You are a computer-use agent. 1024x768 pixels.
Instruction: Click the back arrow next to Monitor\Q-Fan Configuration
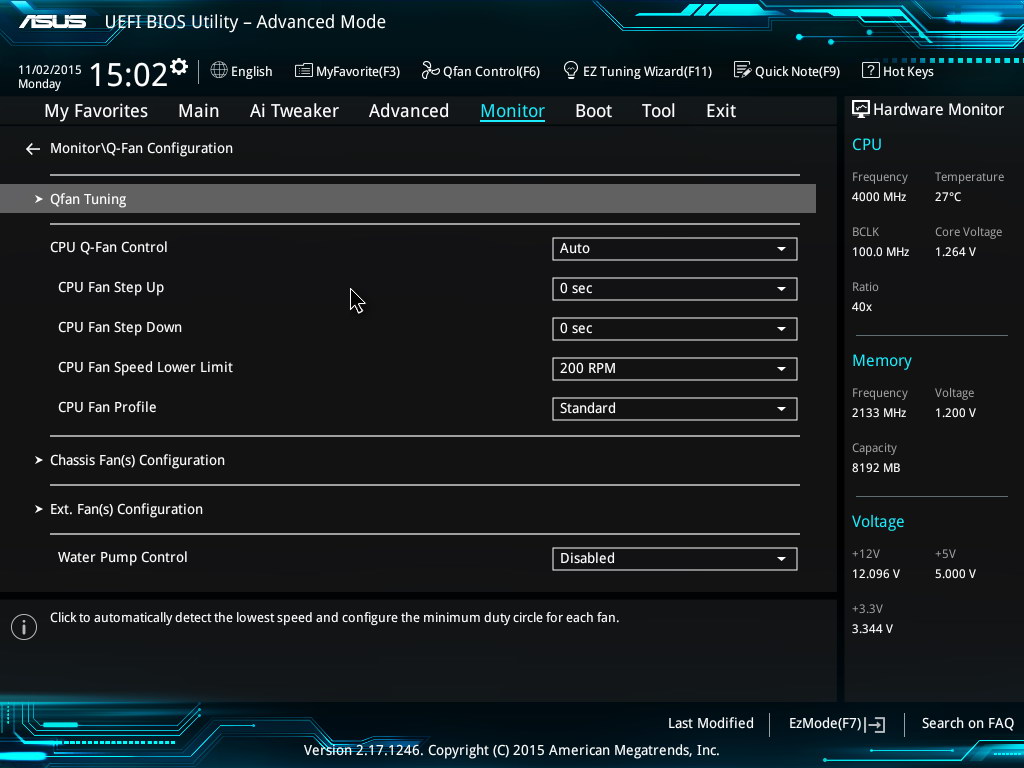click(33, 149)
